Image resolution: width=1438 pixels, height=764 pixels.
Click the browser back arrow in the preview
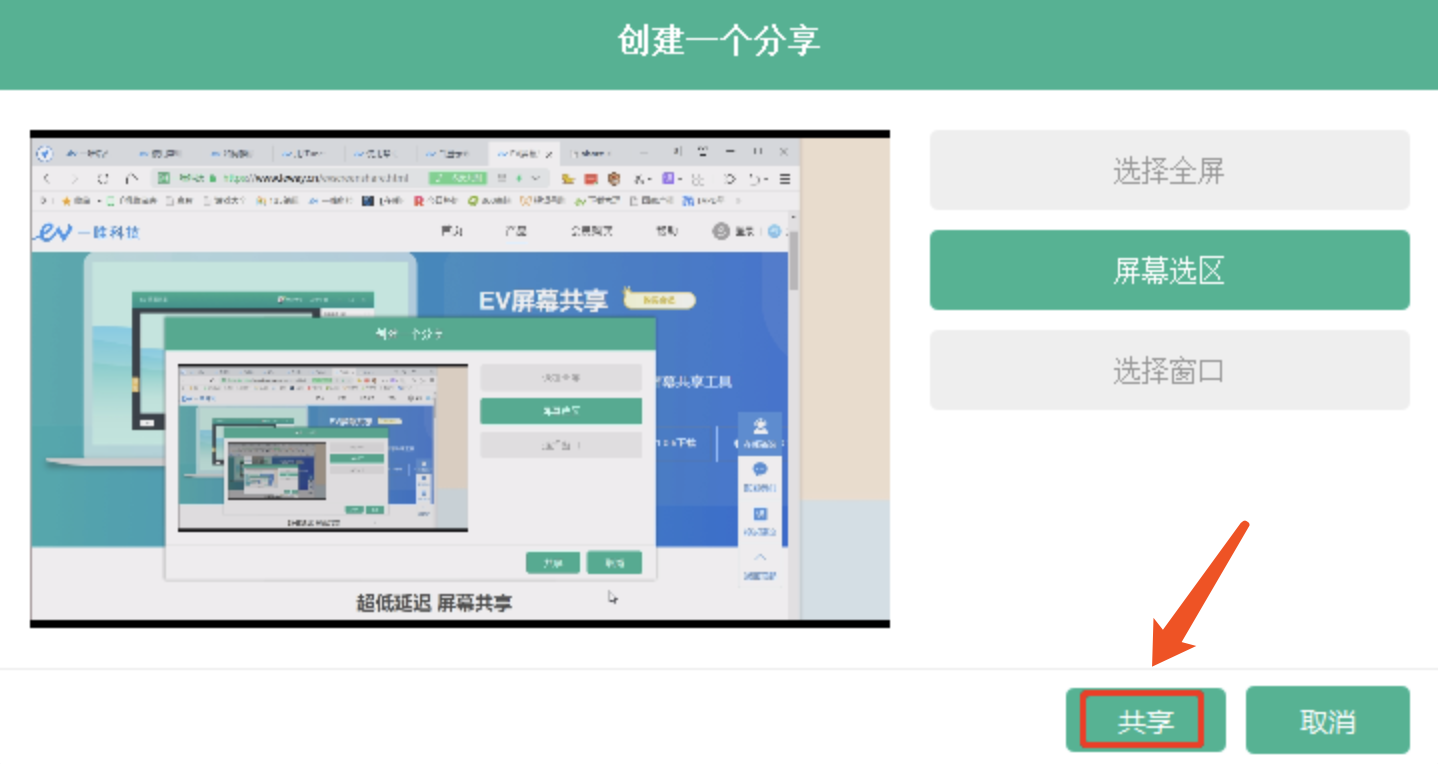coord(46,179)
